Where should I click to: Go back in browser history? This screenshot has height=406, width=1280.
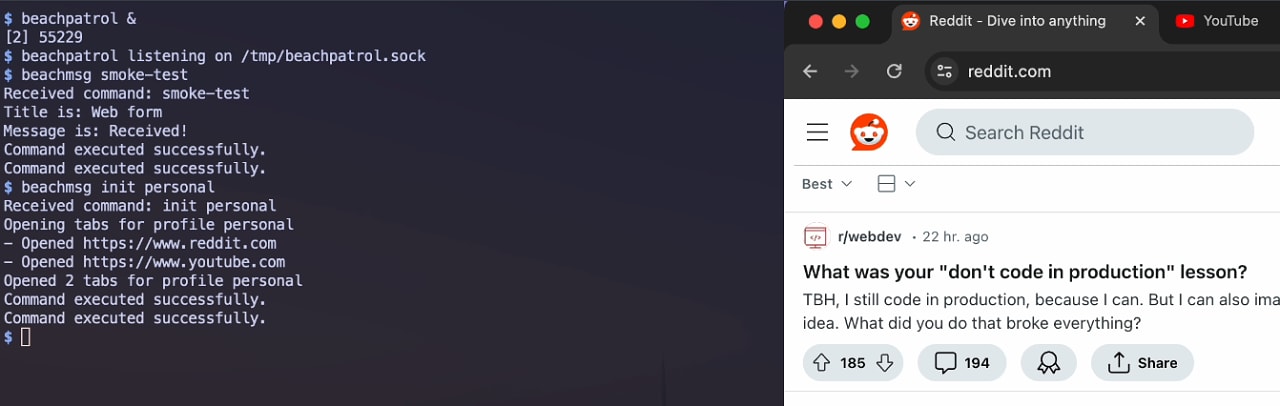(x=811, y=71)
